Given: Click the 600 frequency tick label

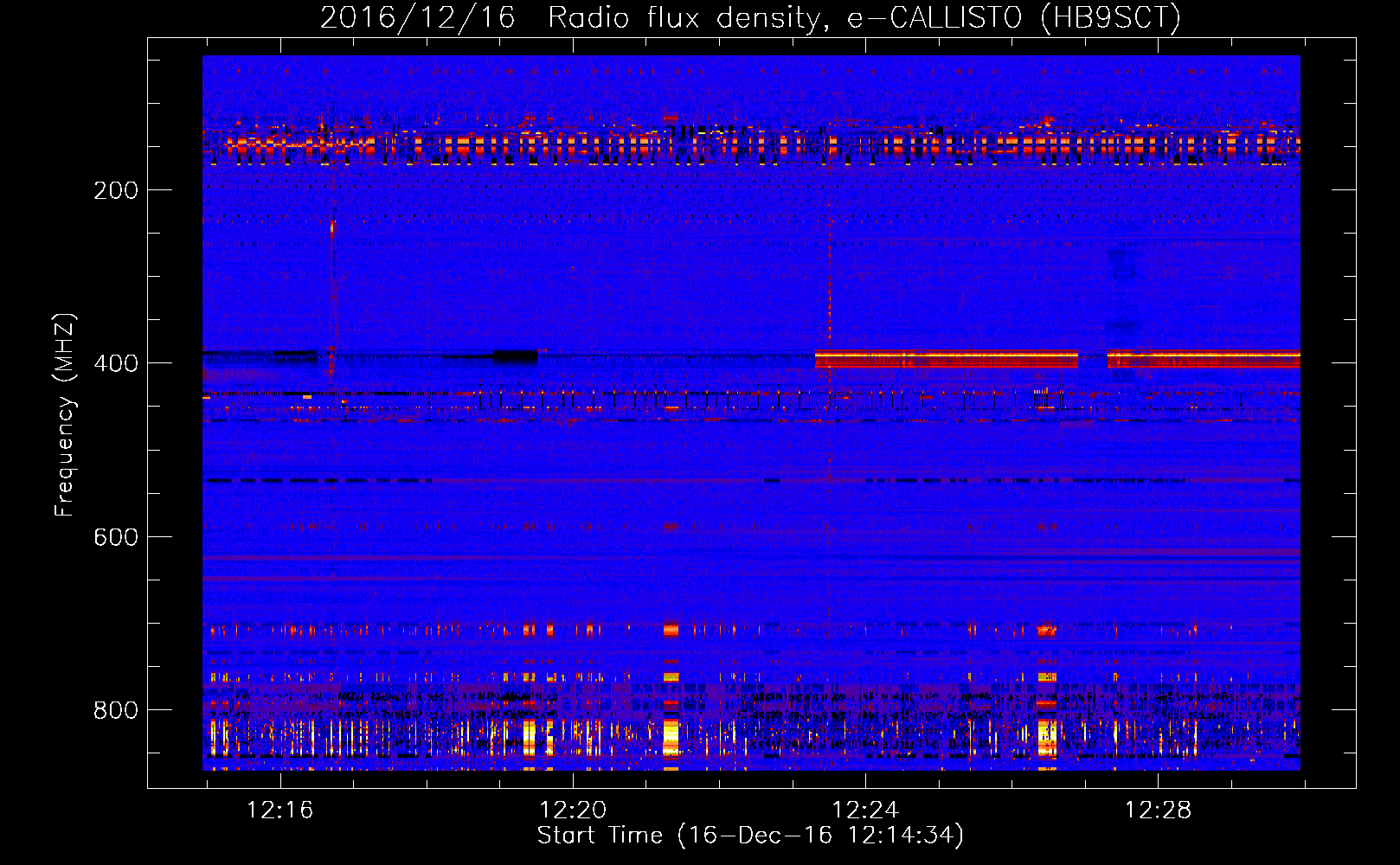Looking at the screenshot, I should click(116, 537).
